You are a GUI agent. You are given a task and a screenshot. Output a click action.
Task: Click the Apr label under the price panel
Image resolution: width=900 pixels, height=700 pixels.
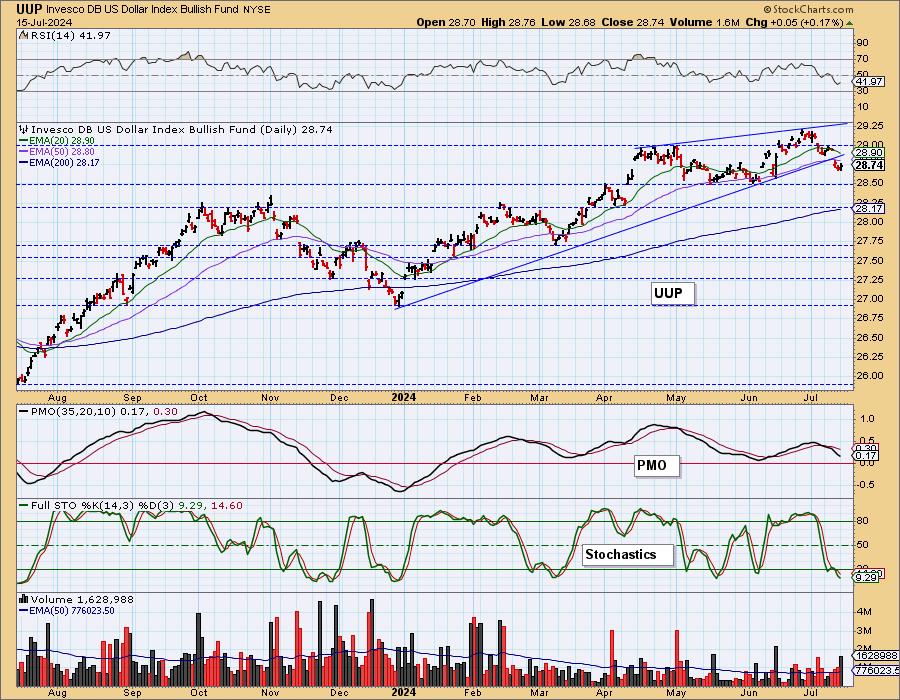pyautogui.click(x=604, y=397)
